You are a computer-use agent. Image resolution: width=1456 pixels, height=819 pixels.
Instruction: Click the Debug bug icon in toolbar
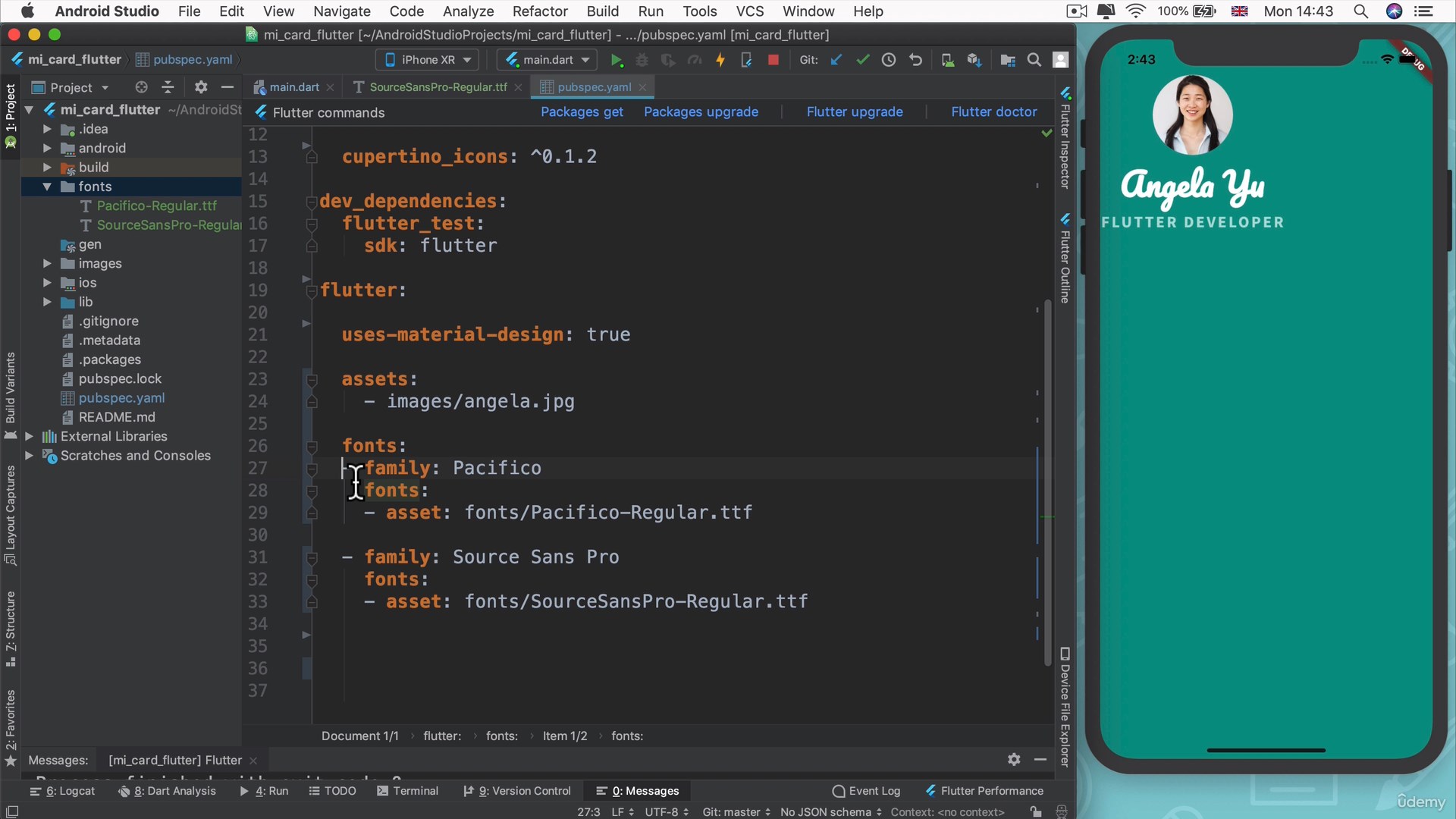pyautogui.click(x=642, y=60)
